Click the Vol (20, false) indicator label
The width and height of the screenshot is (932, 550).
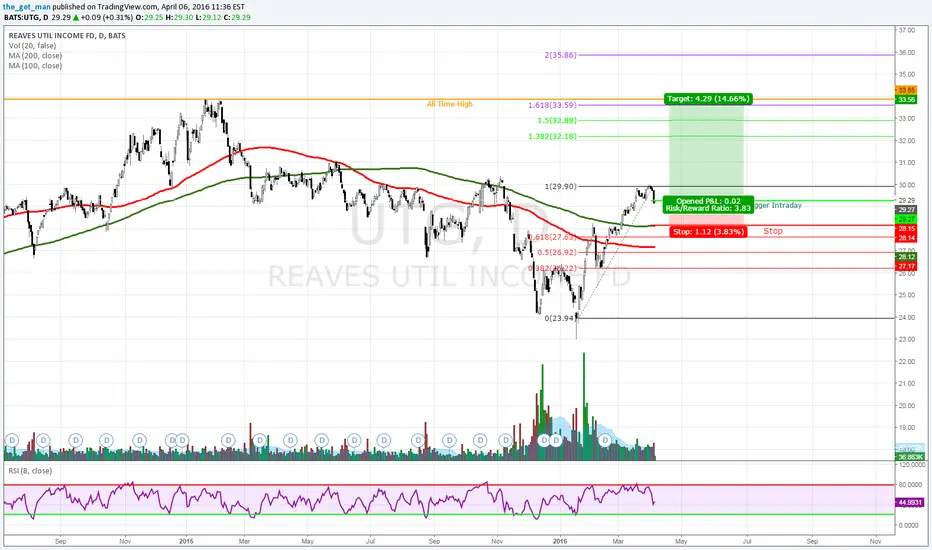click(32, 46)
